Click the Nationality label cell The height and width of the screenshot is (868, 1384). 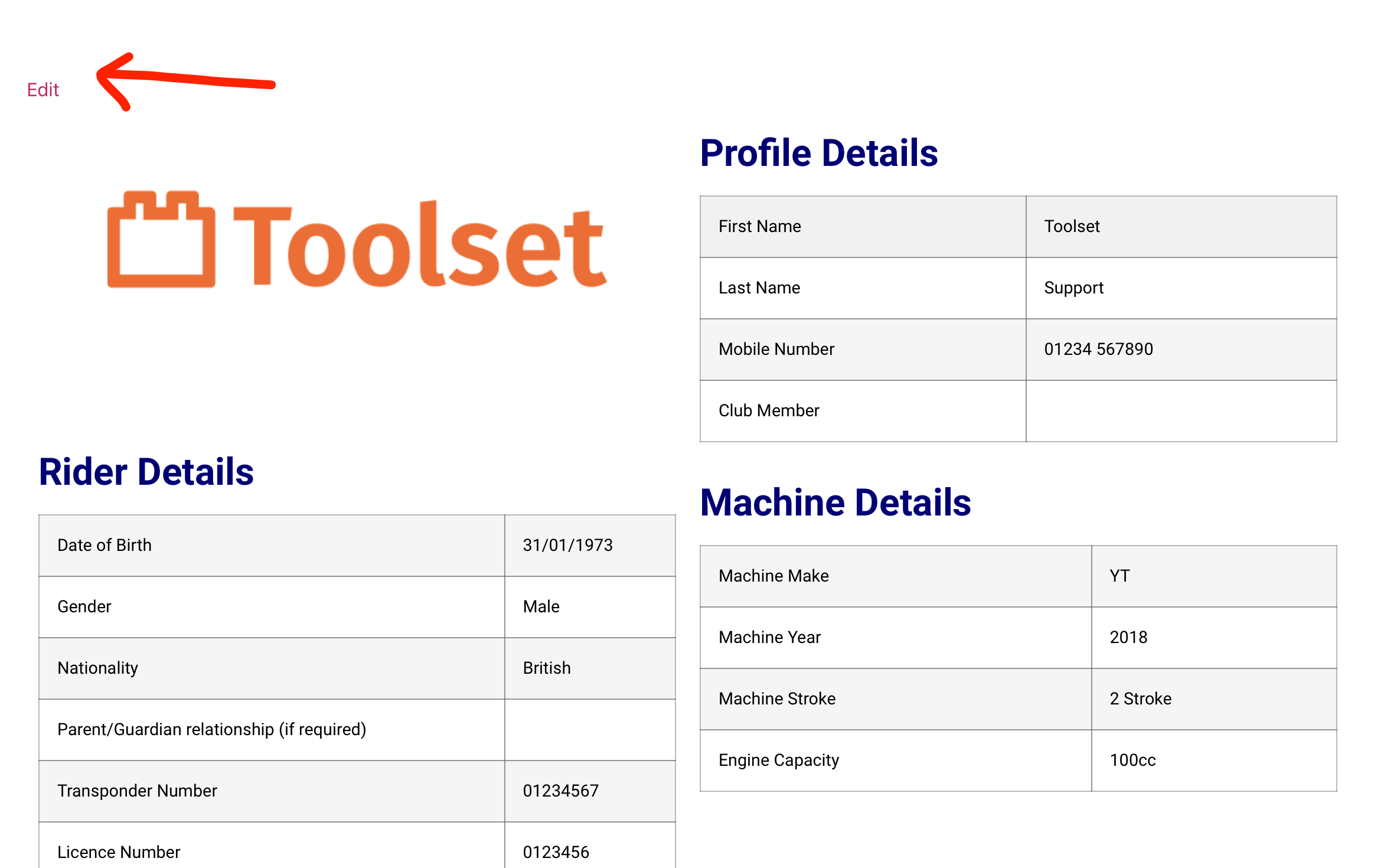pos(272,668)
